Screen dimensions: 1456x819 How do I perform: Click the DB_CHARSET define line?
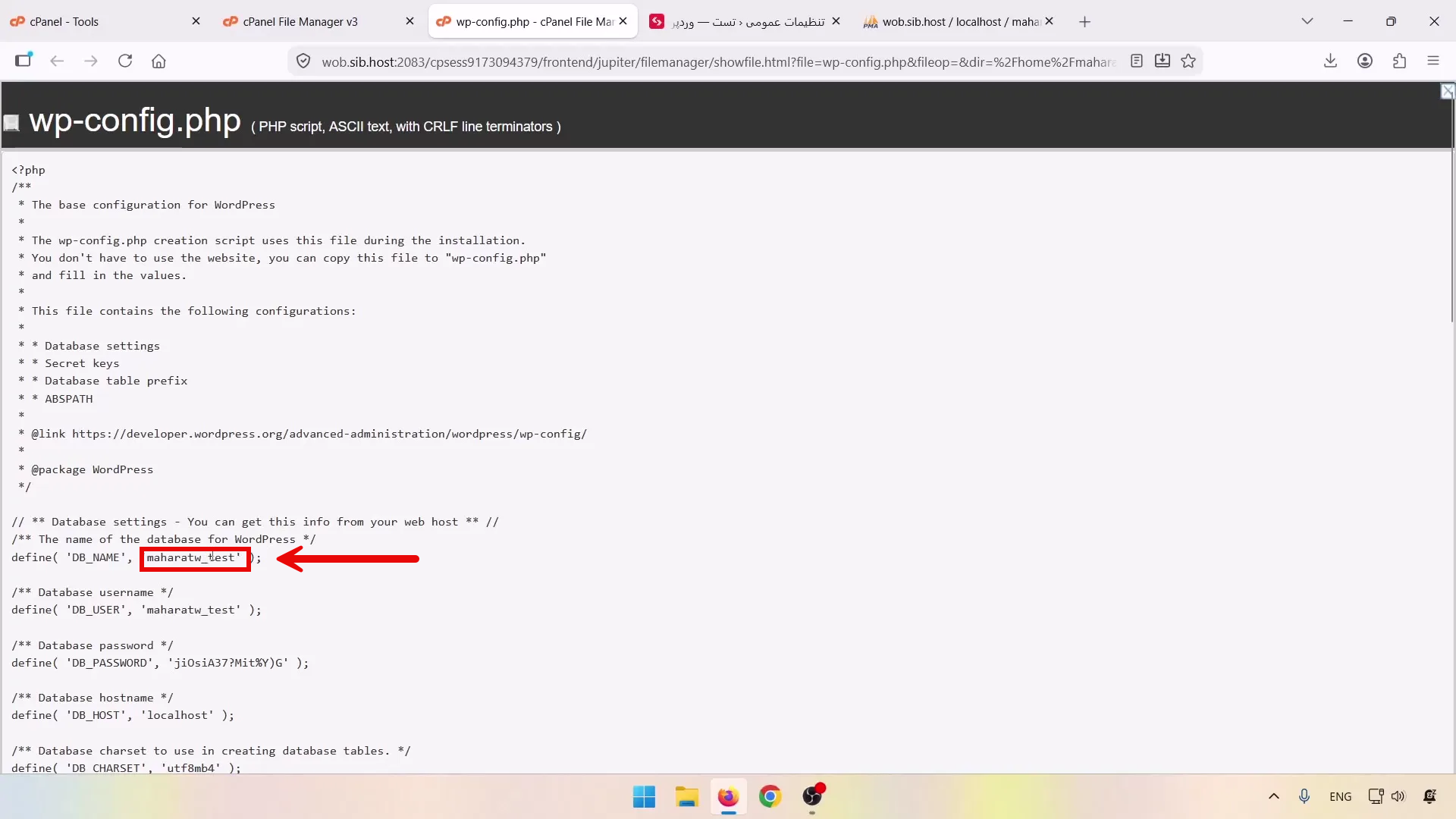126,767
